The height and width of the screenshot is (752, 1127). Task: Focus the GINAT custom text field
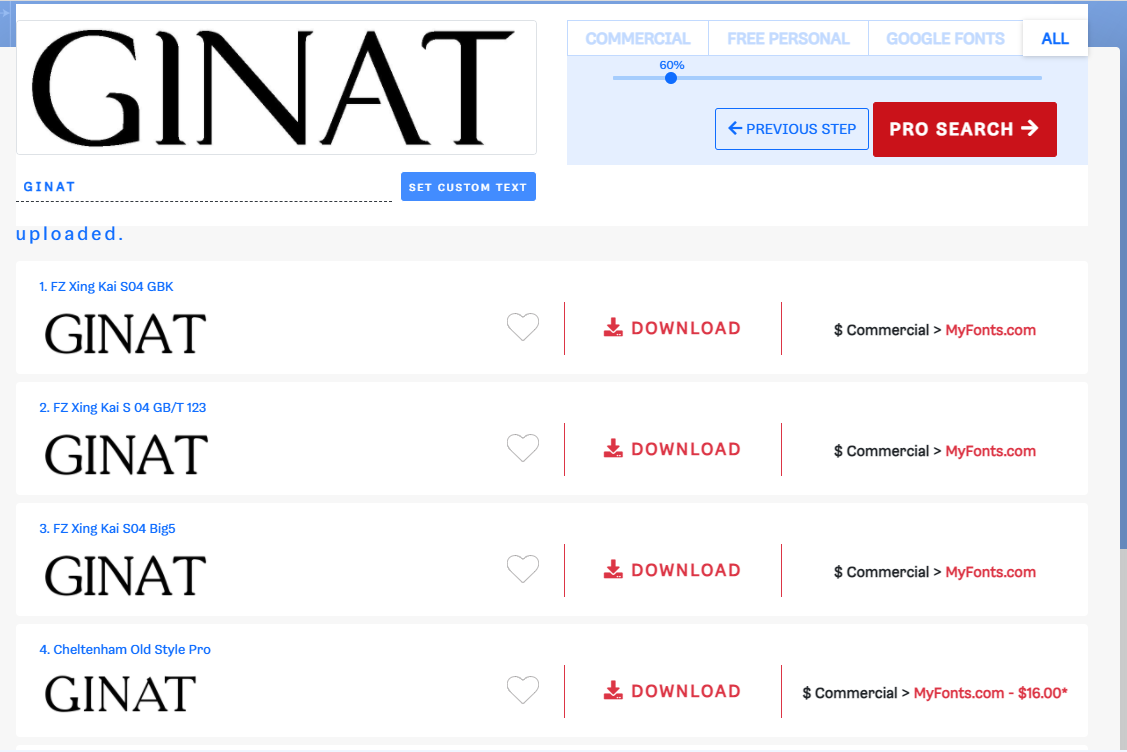203,187
